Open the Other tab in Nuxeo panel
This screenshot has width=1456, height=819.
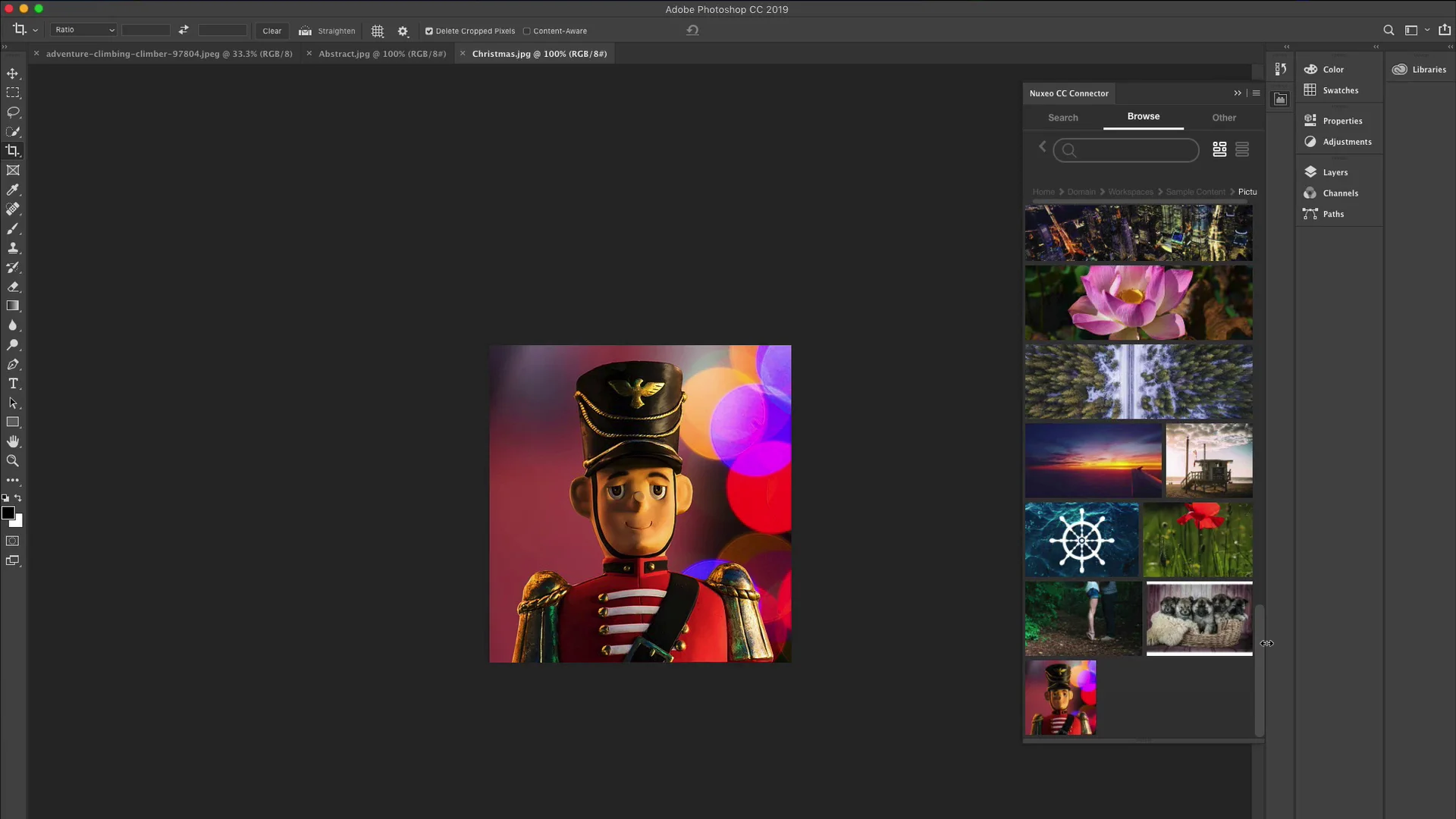click(1223, 118)
